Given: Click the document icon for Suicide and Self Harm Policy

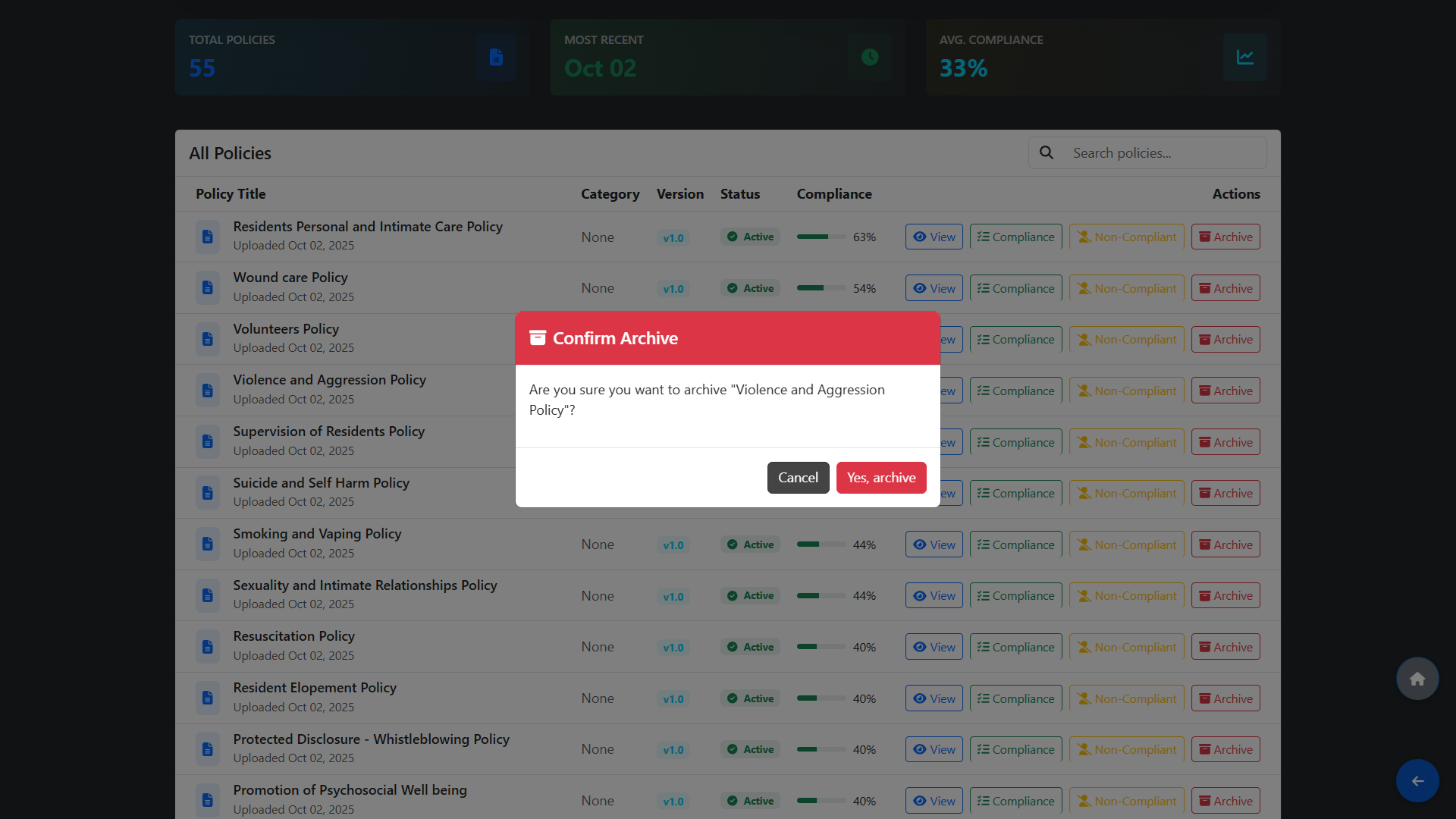Looking at the screenshot, I should [208, 493].
